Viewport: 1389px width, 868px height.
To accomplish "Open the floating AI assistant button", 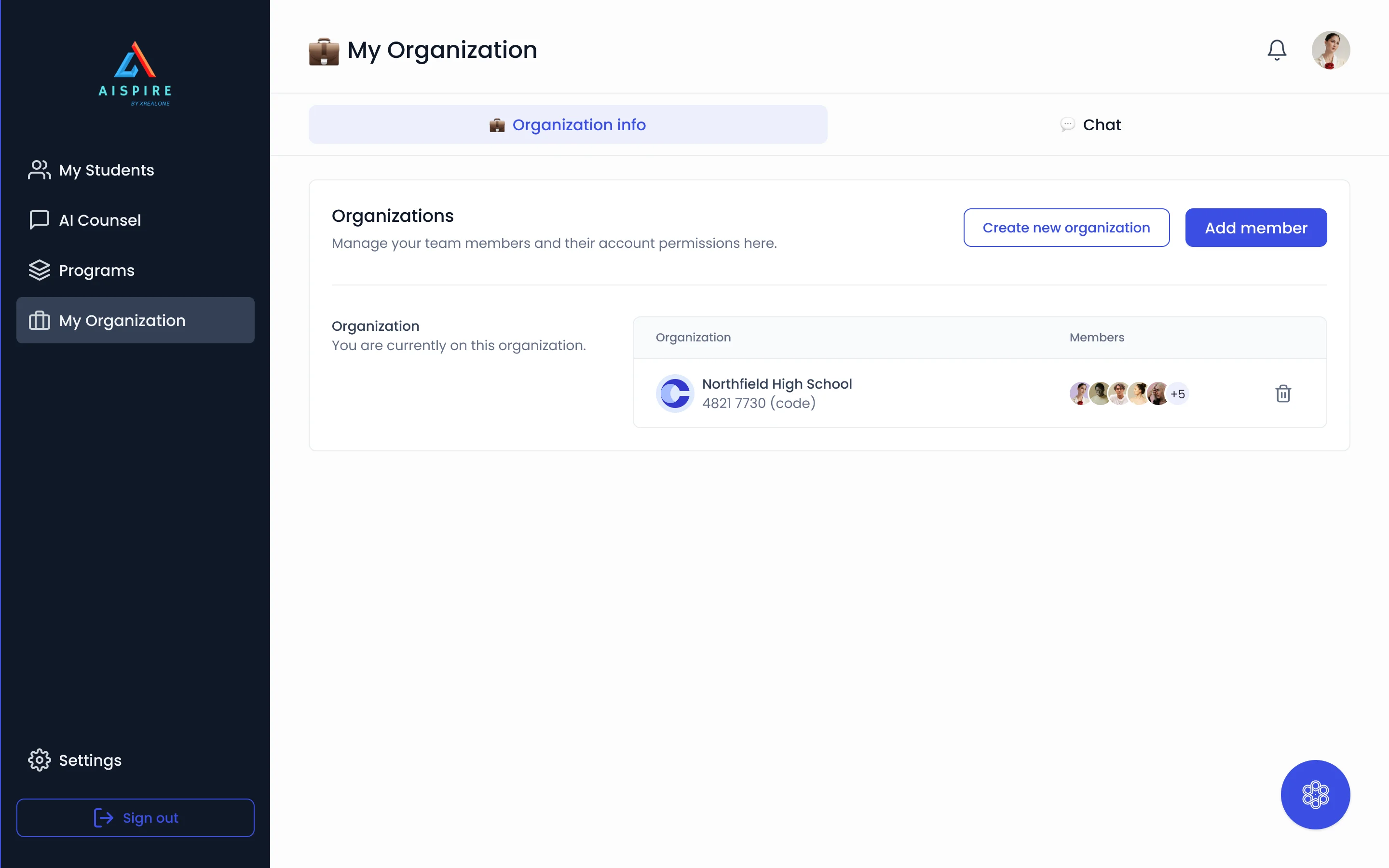I will tap(1315, 794).
